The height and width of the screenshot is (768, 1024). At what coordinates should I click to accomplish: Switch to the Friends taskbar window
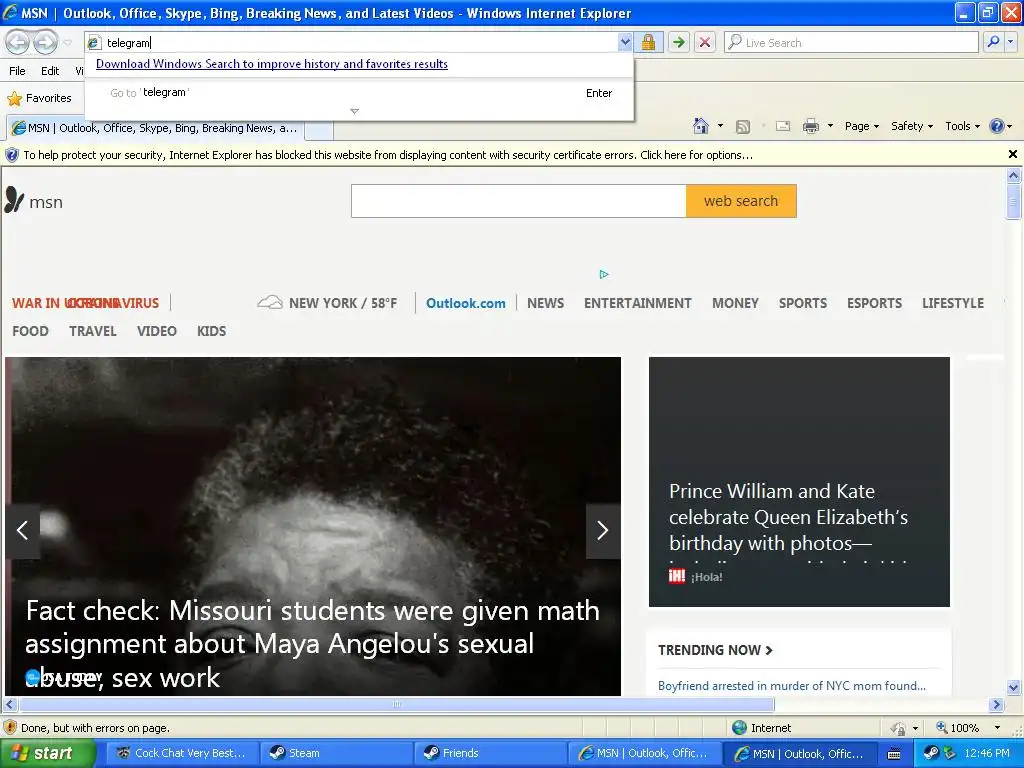pyautogui.click(x=489, y=753)
